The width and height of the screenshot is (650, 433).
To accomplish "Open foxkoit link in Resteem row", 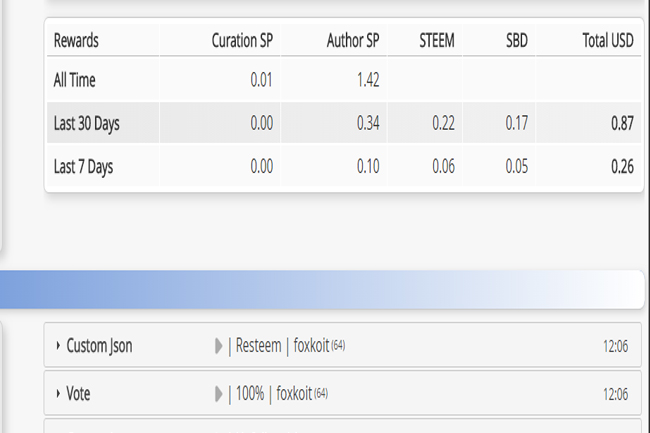I will click(313, 346).
